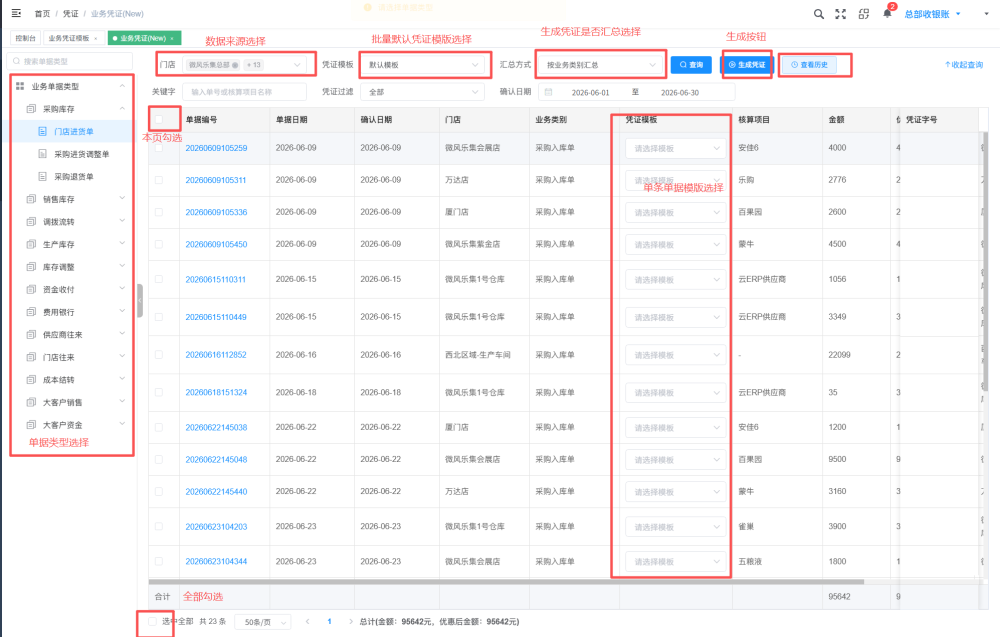Open template dropdown for row 20260609105259
Viewport: 1000px width, 637px height.
pos(675,148)
